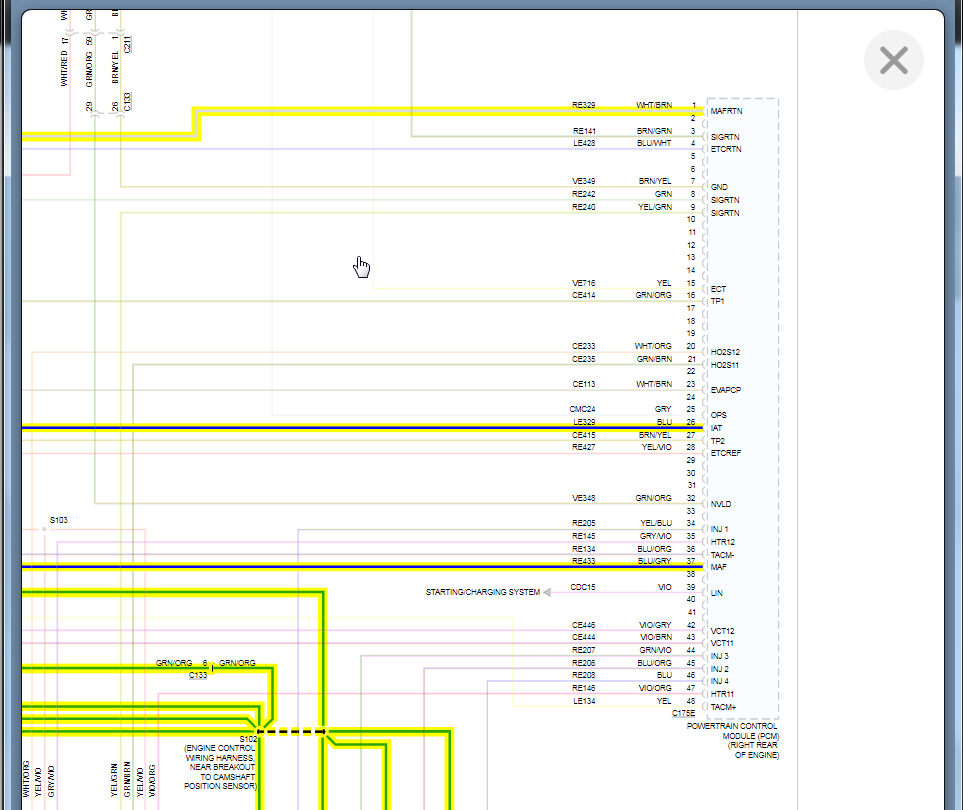The image size is (963, 810).
Task: Open the vertical C211 connector link
Action: coord(127,44)
